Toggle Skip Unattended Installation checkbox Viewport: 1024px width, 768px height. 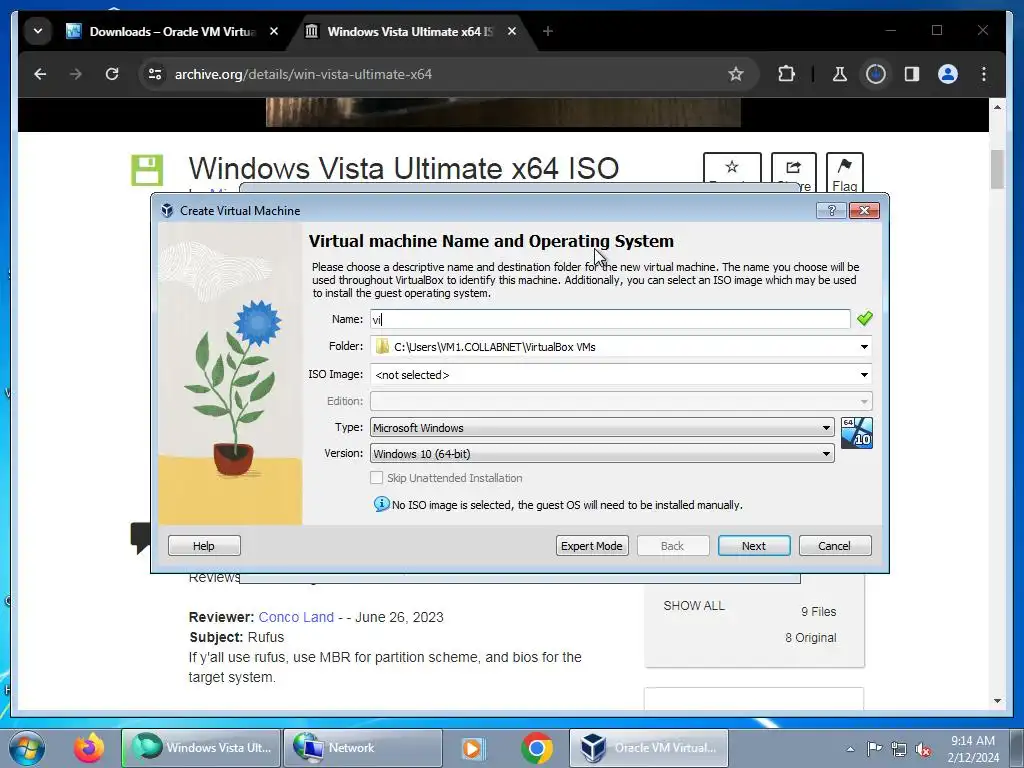click(x=376, y=478)
